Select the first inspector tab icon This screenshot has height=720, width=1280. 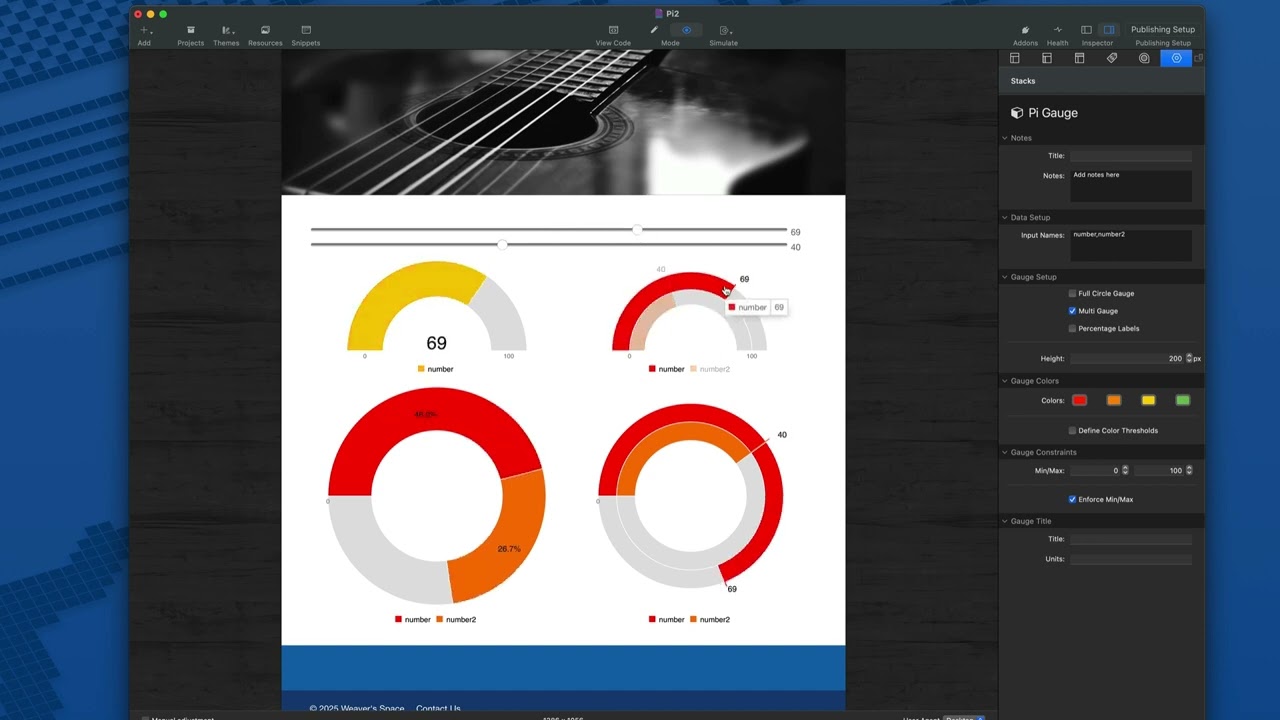tap(1015, 58)
